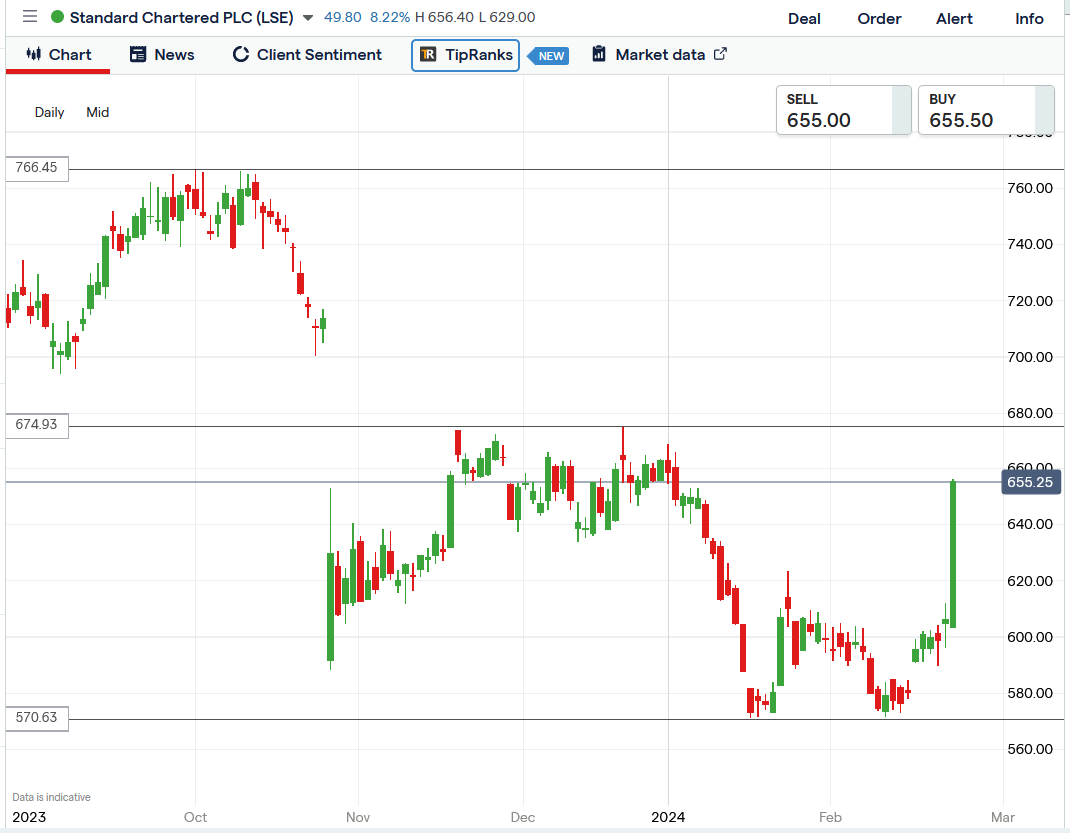This screenshot has height=833, width=1070.
Task: Switch to the Chart tab
Action: 58,55
